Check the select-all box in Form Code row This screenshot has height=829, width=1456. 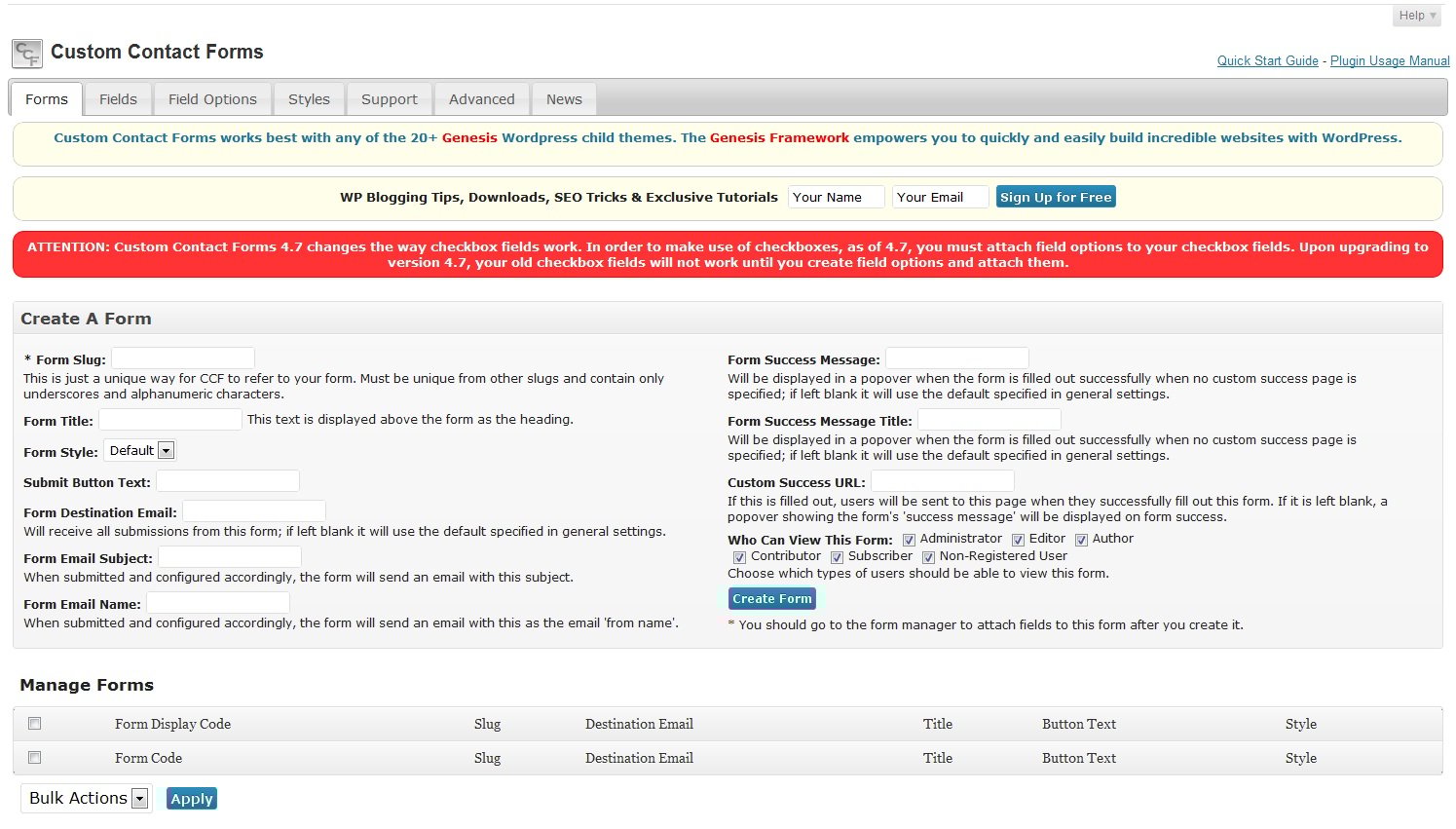pos(35,757)
